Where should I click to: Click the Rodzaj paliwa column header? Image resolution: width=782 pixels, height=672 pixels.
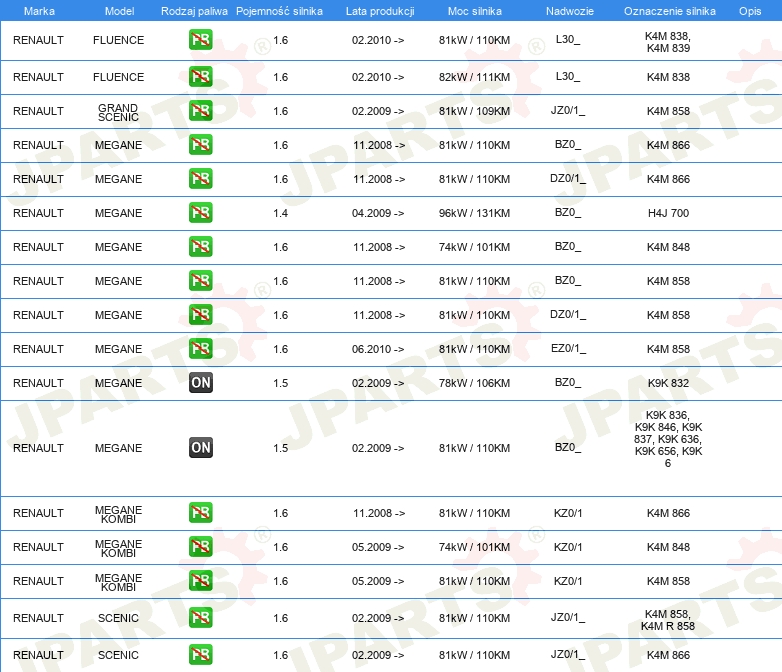pos(194,11)
